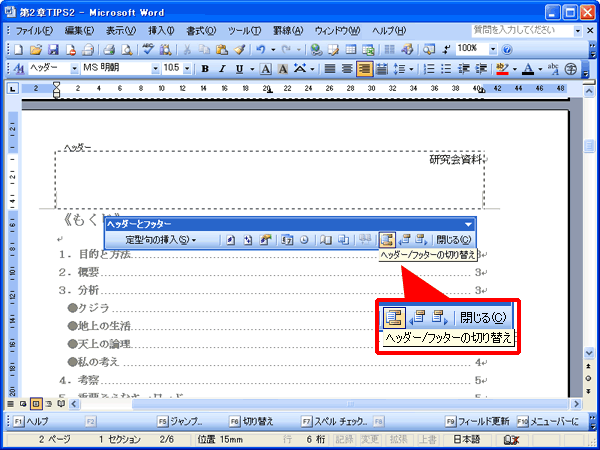The width and height of the screenshot is (600, 450).
Task: Paste from clipboard using the toolbar icon
Action: click(x=222, y=49)
